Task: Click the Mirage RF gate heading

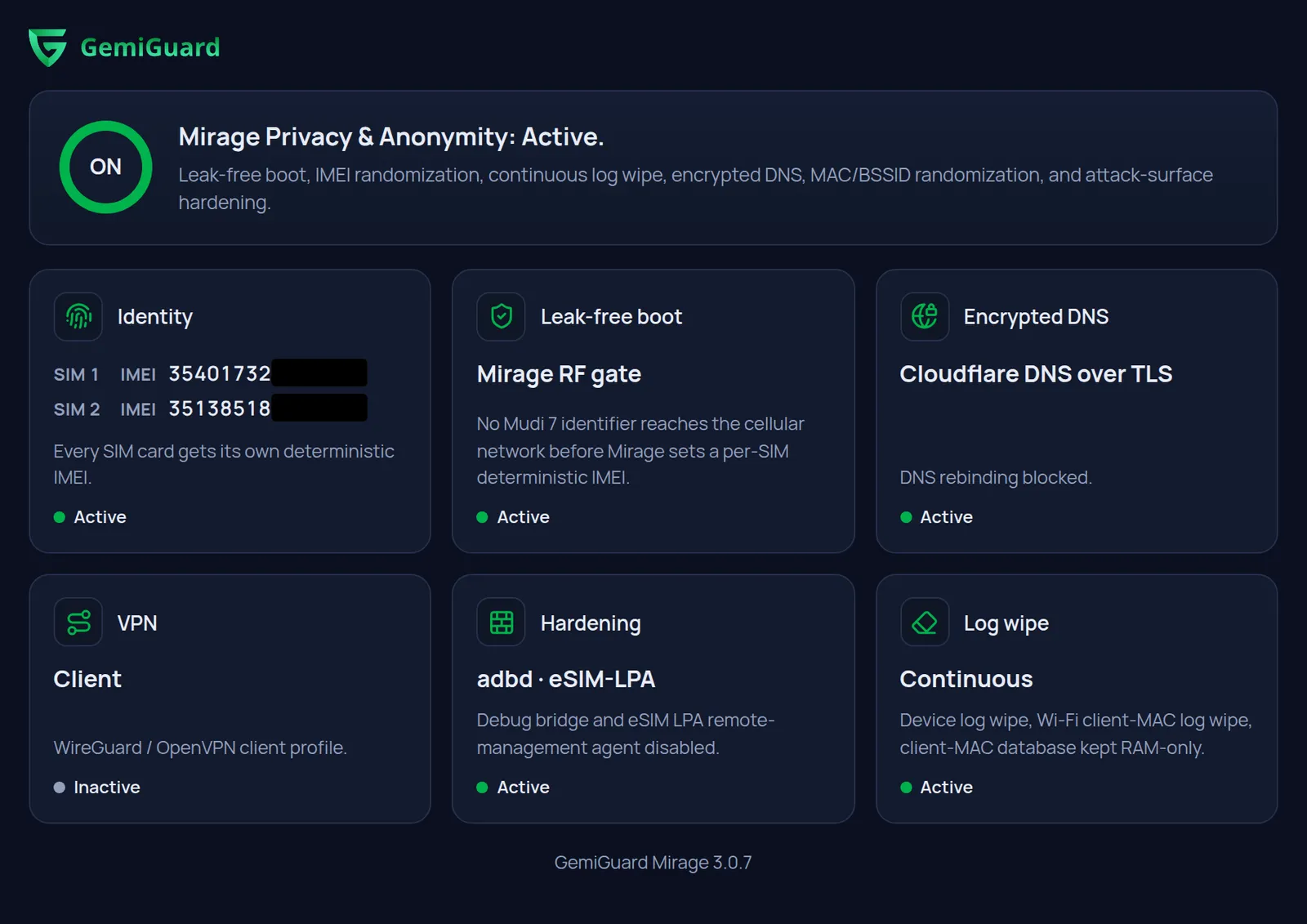Action: pyautogui.click(x=559, y=374)
